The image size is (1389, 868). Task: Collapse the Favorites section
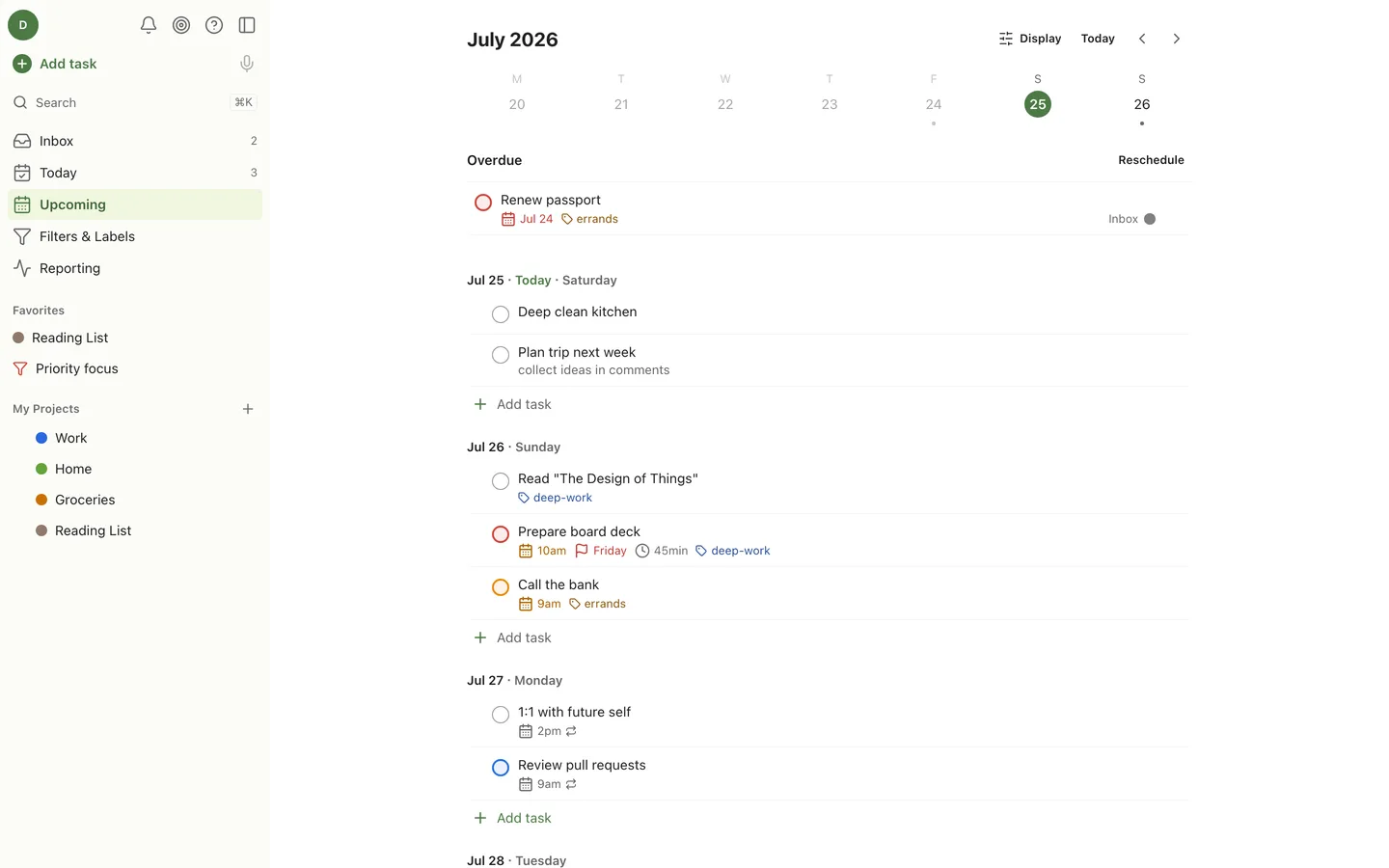pos(39,311)
